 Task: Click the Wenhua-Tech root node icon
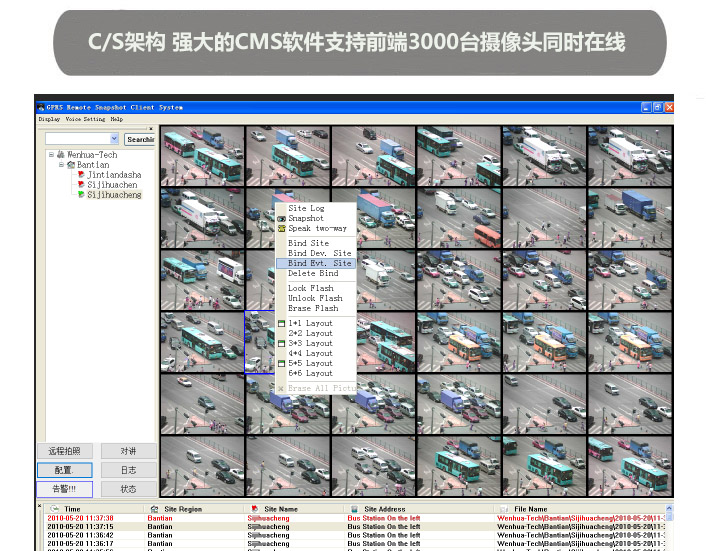(x=60, y=155)
